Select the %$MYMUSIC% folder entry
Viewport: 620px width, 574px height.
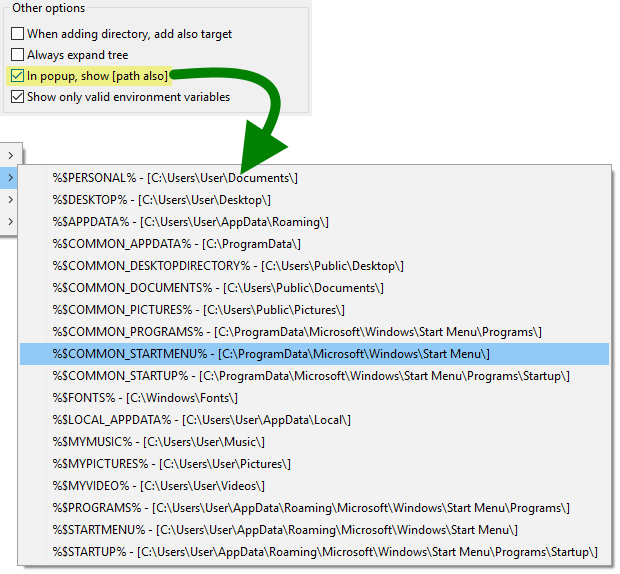(x=158, y=442)
